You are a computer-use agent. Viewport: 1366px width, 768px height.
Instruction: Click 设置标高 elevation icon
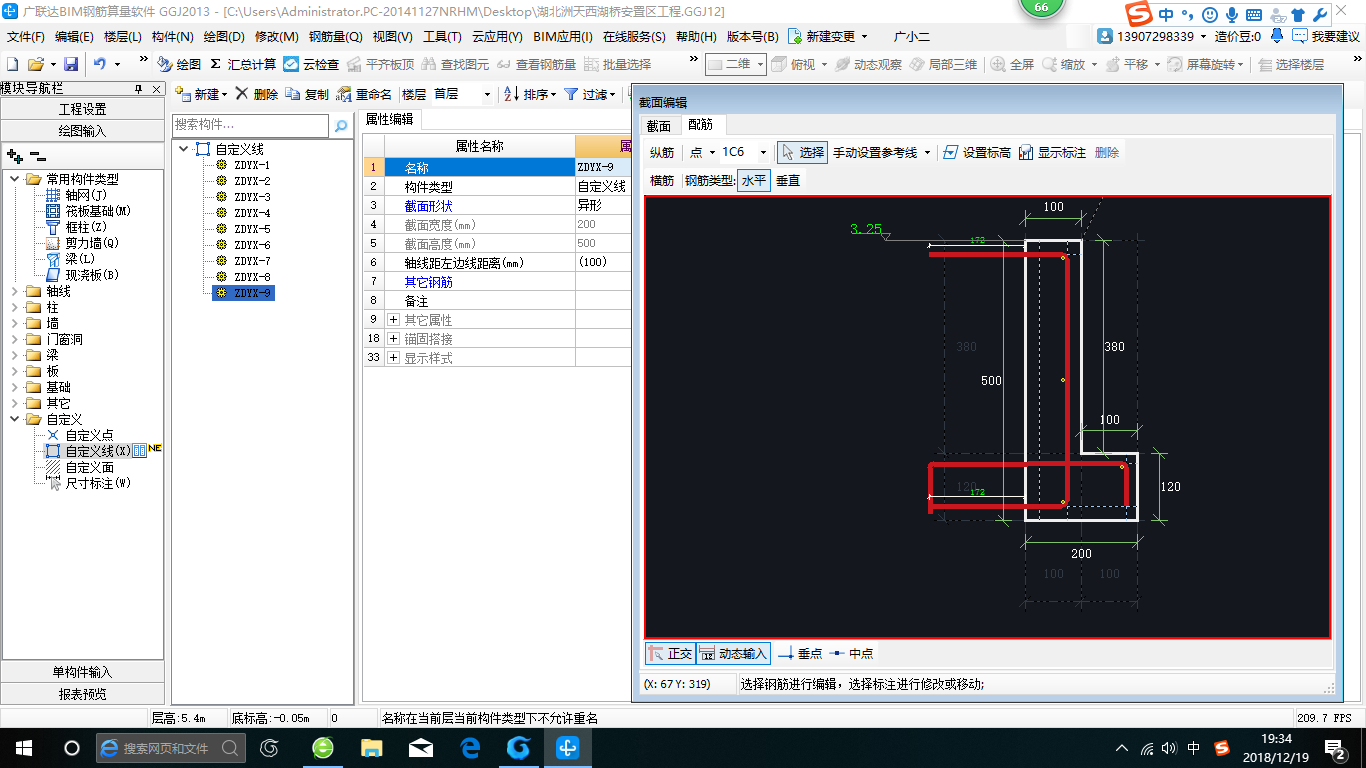976,152
